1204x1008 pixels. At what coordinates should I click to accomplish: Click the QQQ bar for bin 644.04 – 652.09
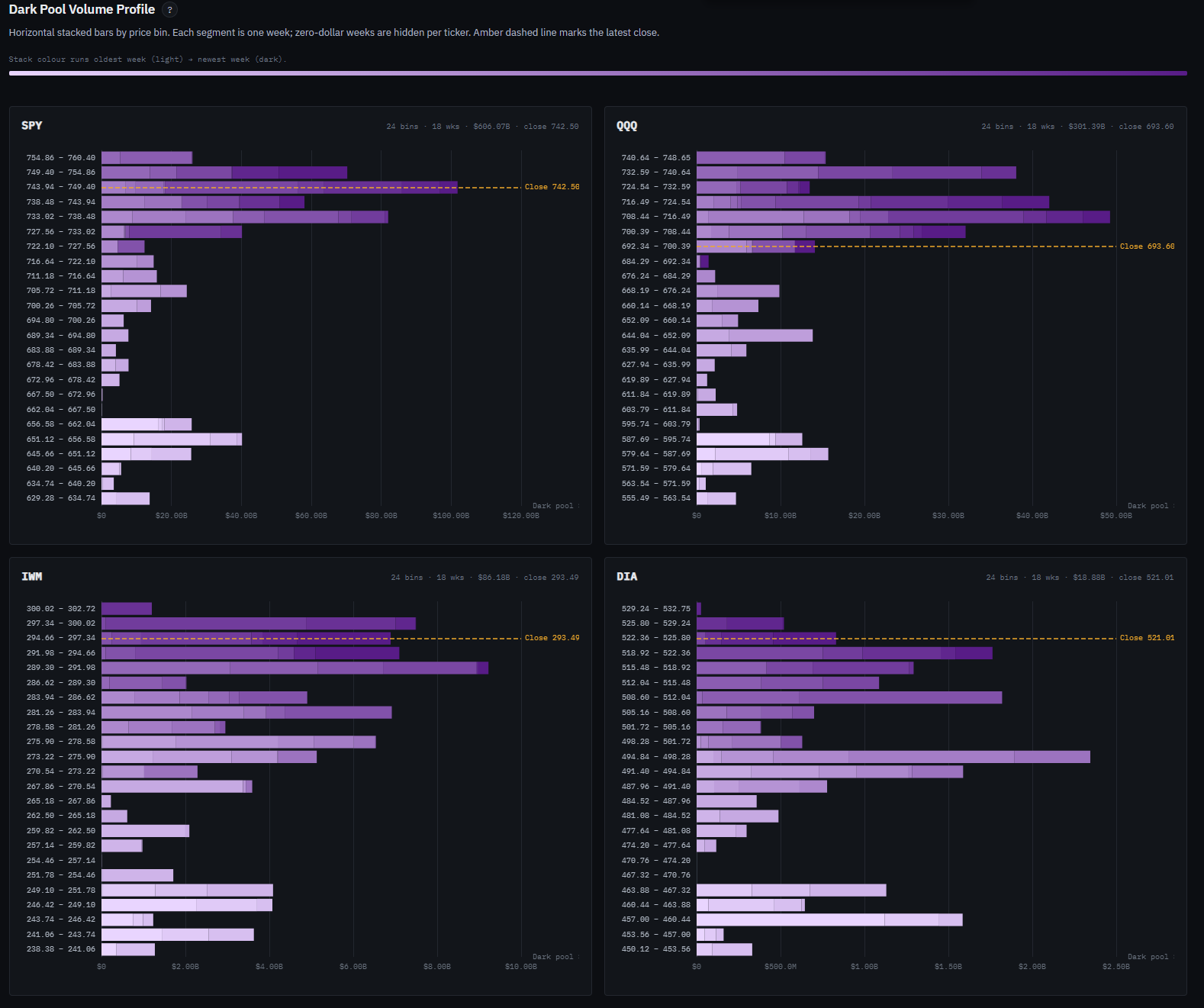755,336
